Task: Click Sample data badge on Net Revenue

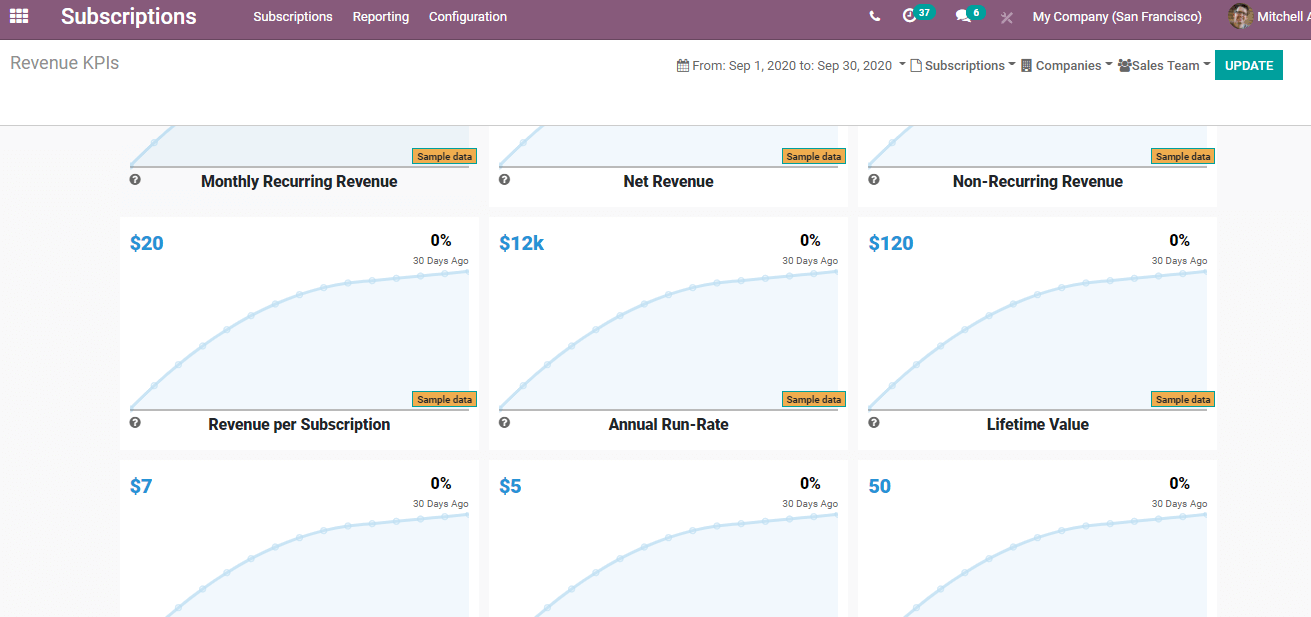Action: 814,156
